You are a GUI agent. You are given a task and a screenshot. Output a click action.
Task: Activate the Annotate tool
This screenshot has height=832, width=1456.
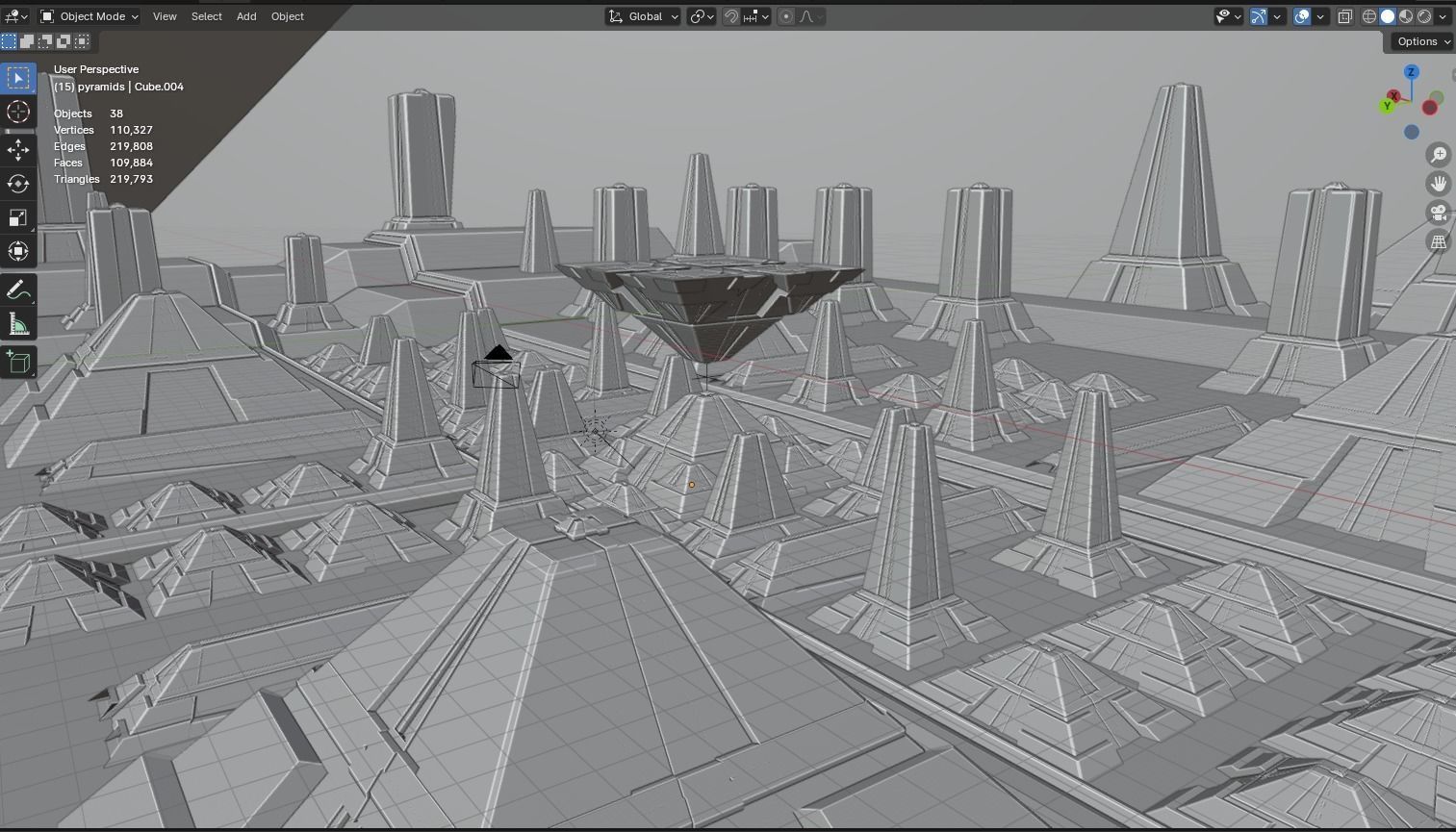pyautogui.click(x=18, y=290)
